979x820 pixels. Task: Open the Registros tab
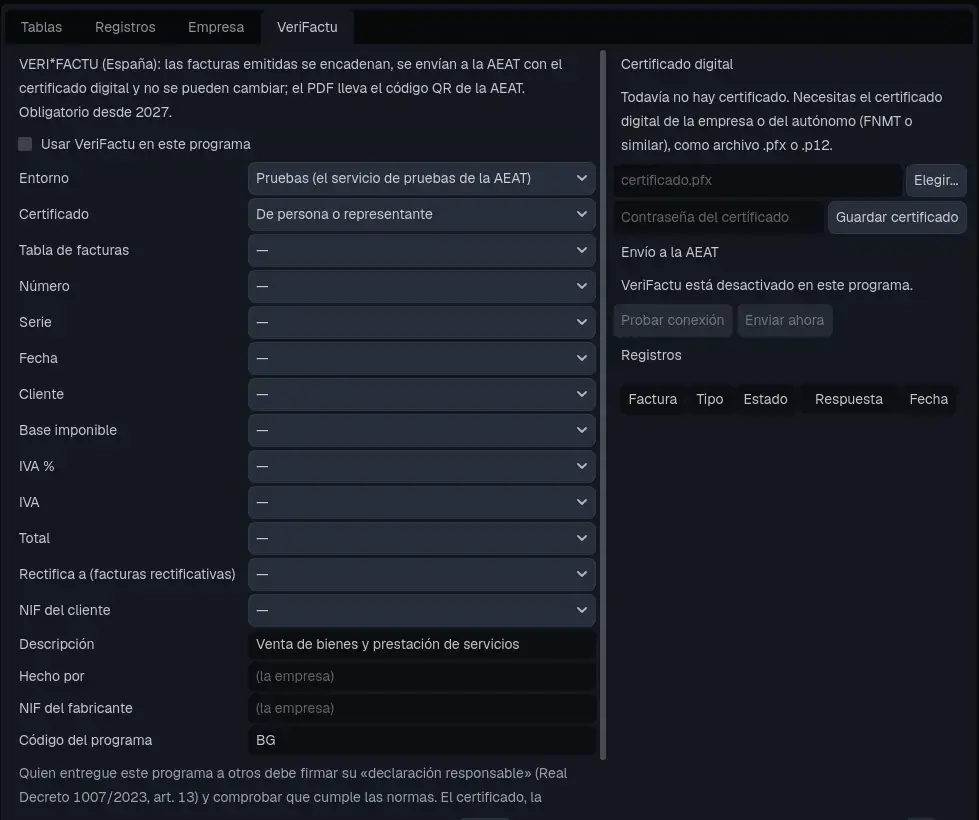click(x=125, y=27)
